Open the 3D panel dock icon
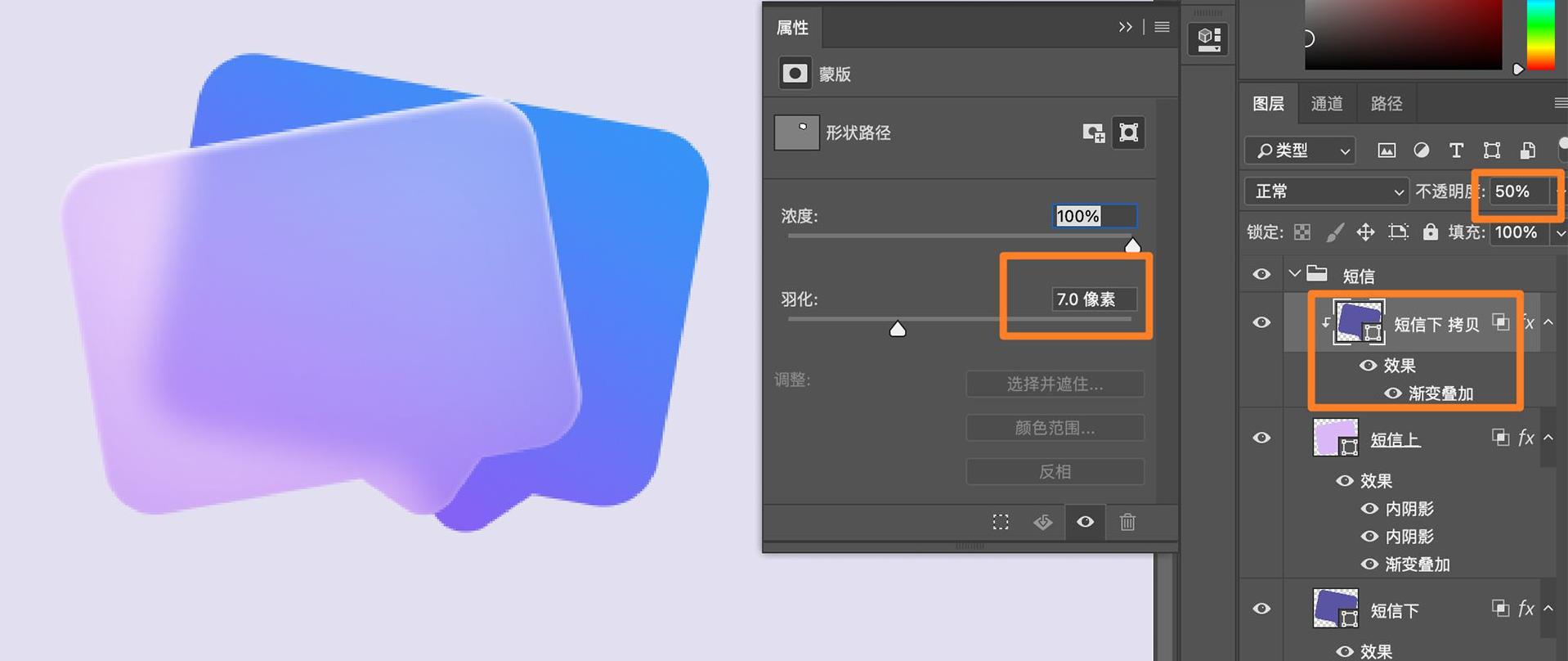 coord(1208,38)
